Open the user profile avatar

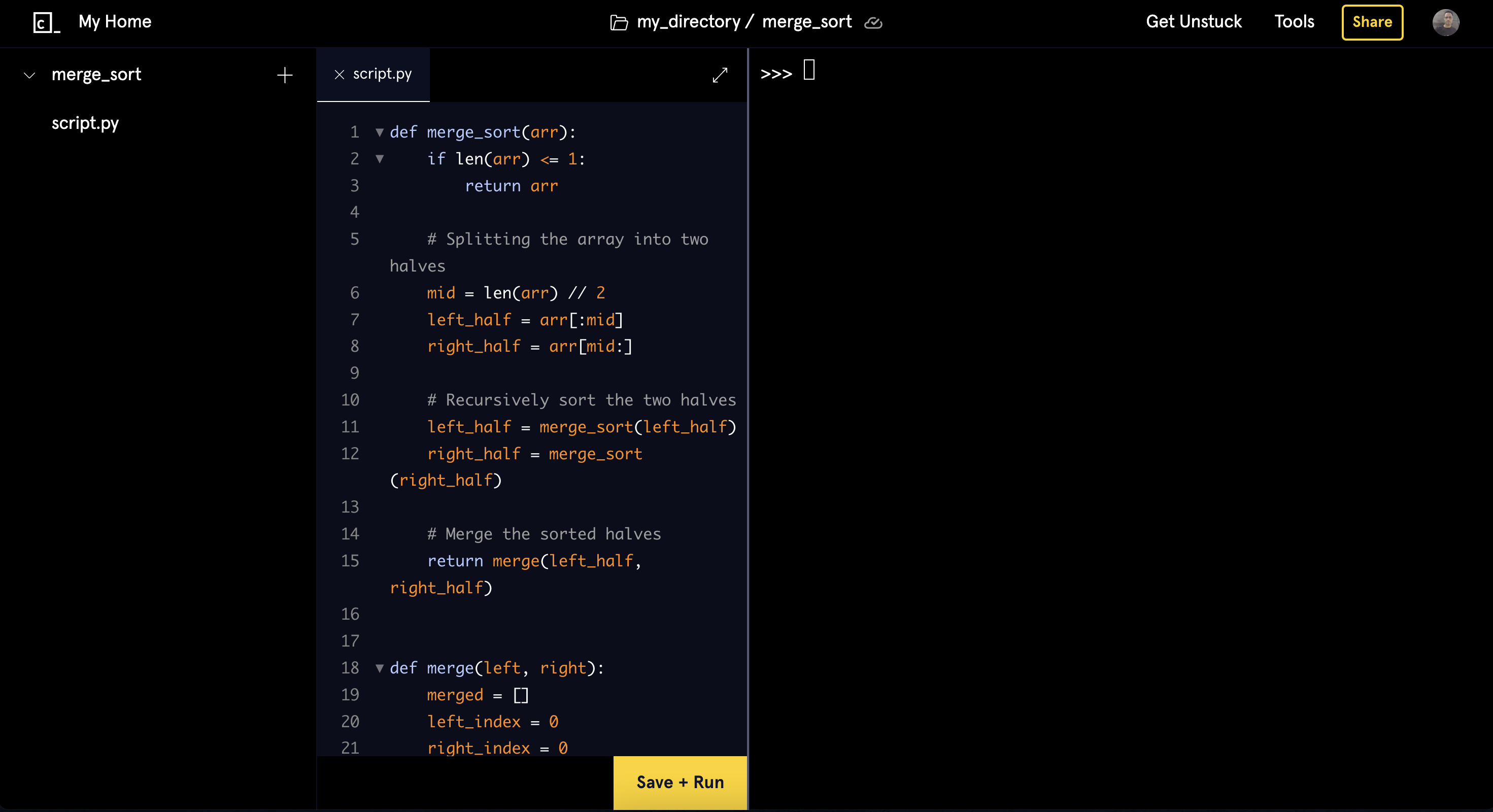pos(1445,23)
